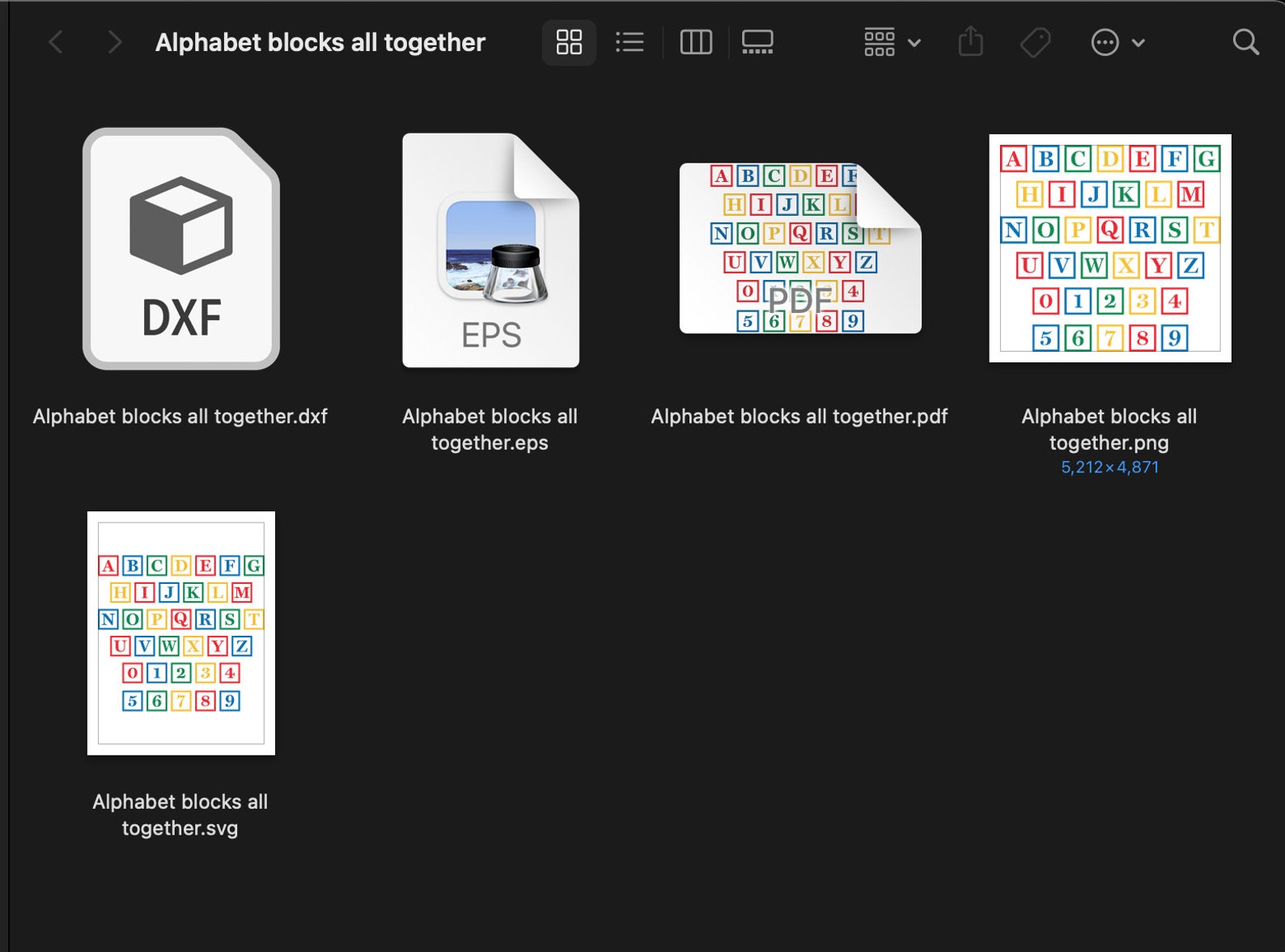
Task: Select the DXF file icon
Action: [181, 249]
